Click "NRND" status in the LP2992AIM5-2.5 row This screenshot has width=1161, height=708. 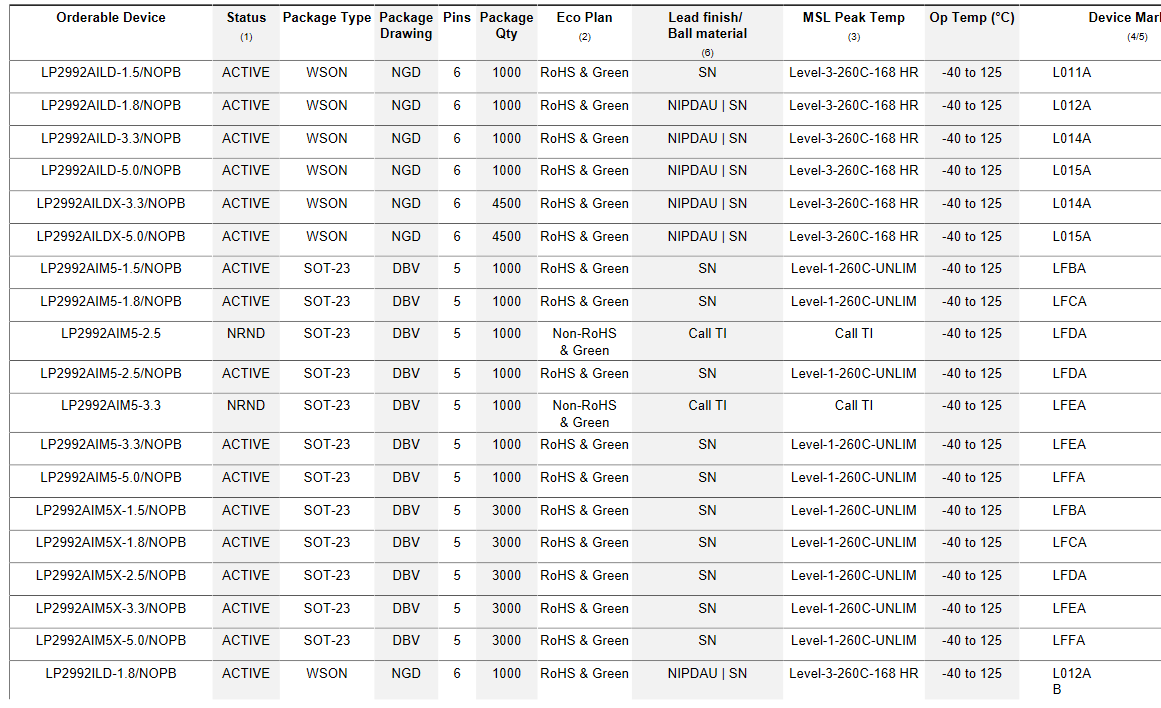[x=246, y=334]
